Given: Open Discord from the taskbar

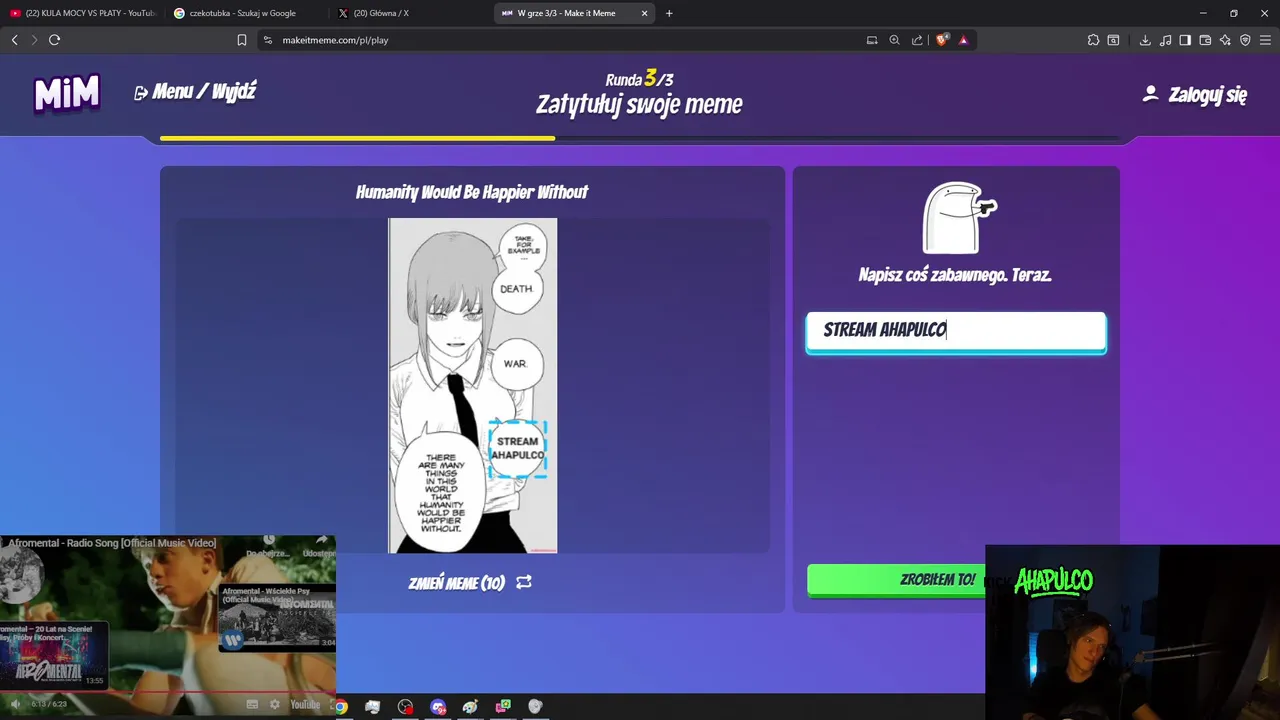Looking at the screenshot, I should [x=438, y=706].
